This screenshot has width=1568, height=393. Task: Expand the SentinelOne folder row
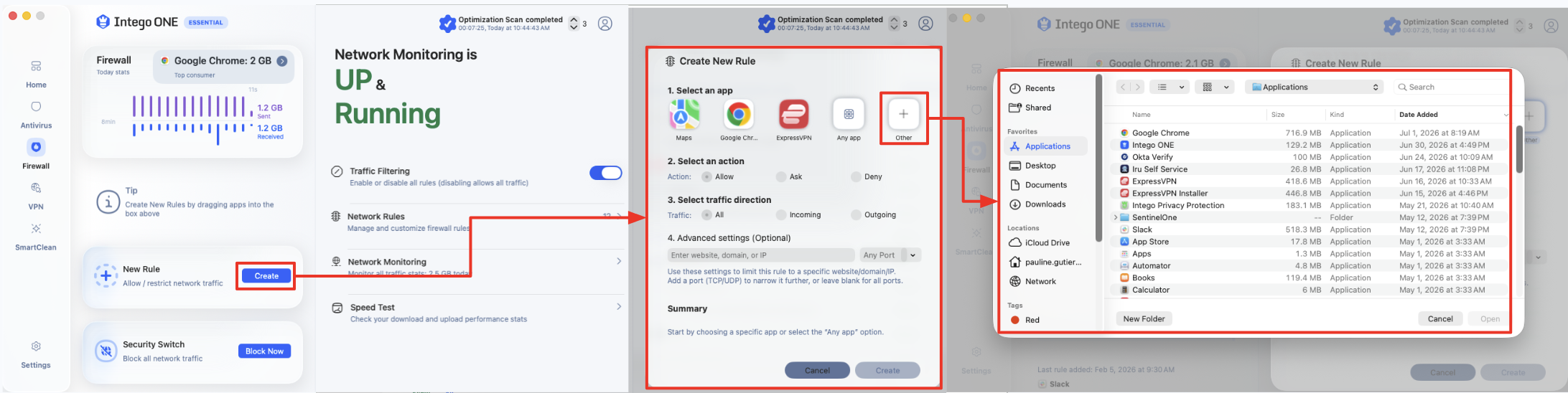pos(1115,217)
